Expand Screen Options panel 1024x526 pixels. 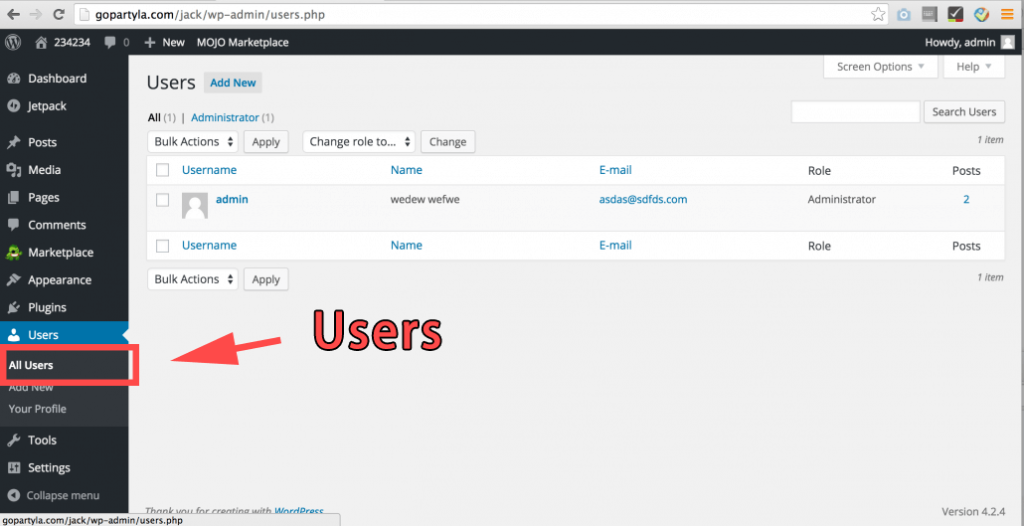pyautogui.click(x=880, y=67)
